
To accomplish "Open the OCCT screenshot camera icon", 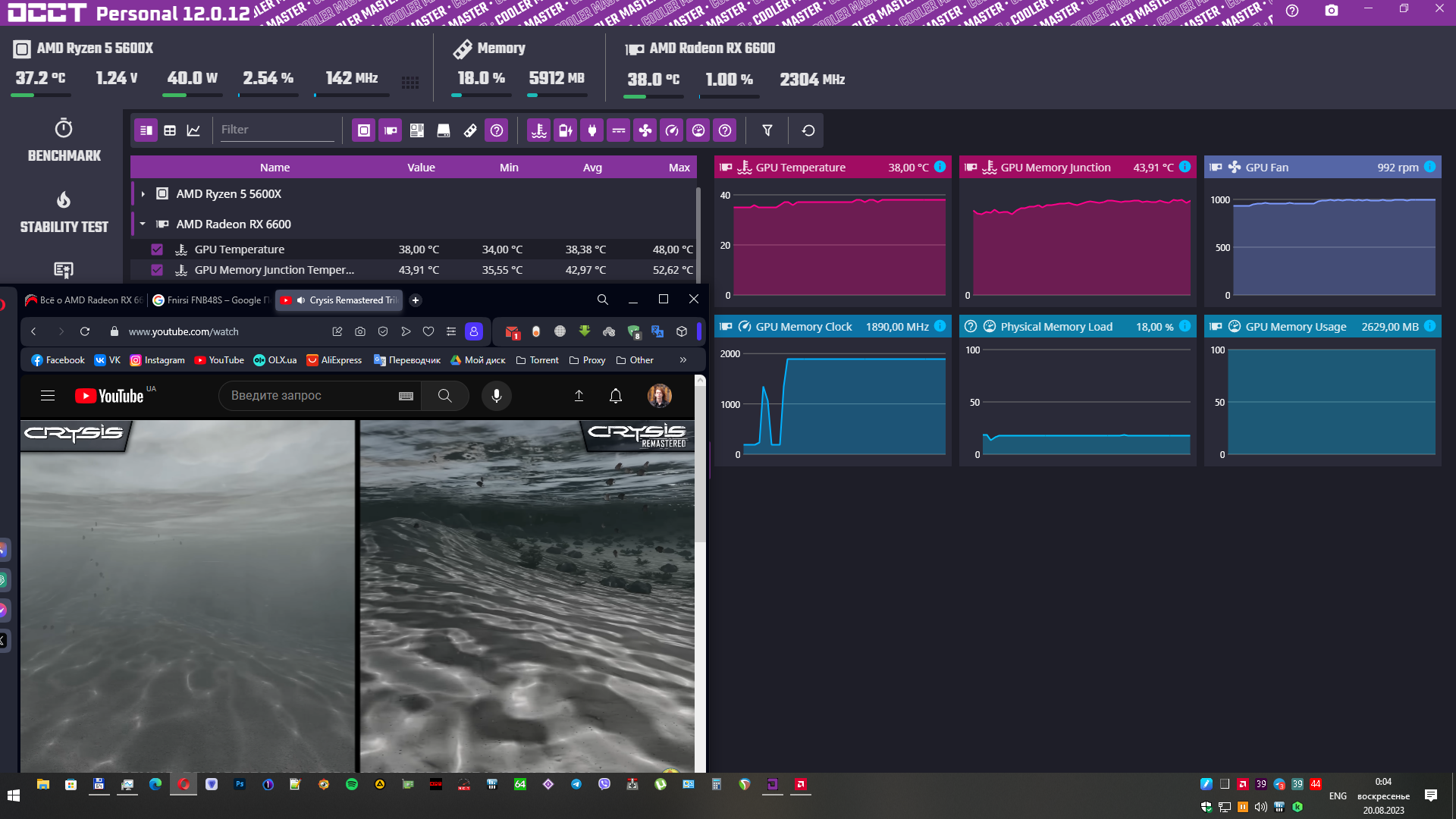I will pyautogui.click(x=1331, y=11).
